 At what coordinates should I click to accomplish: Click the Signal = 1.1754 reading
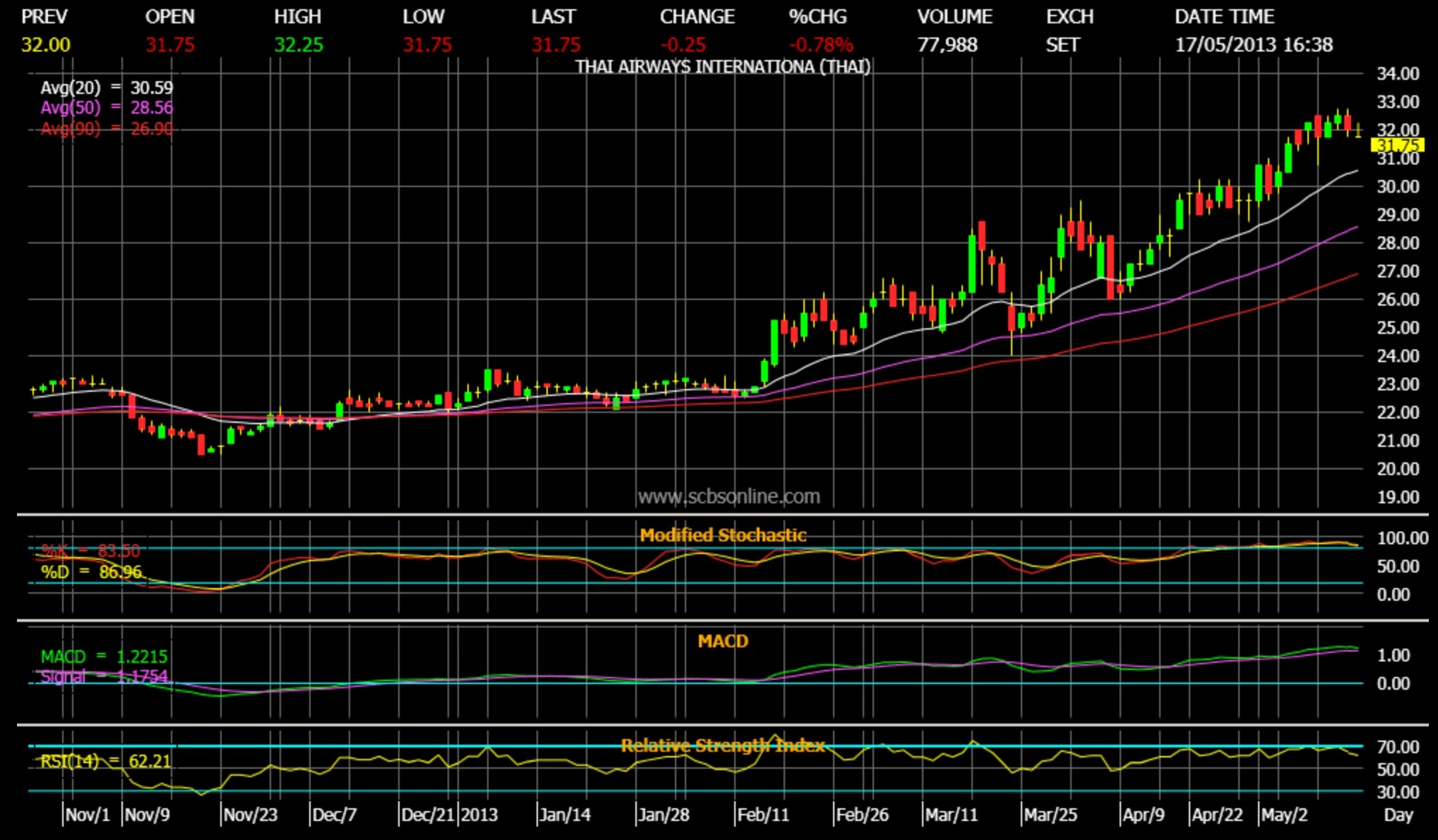coord(104,676)
